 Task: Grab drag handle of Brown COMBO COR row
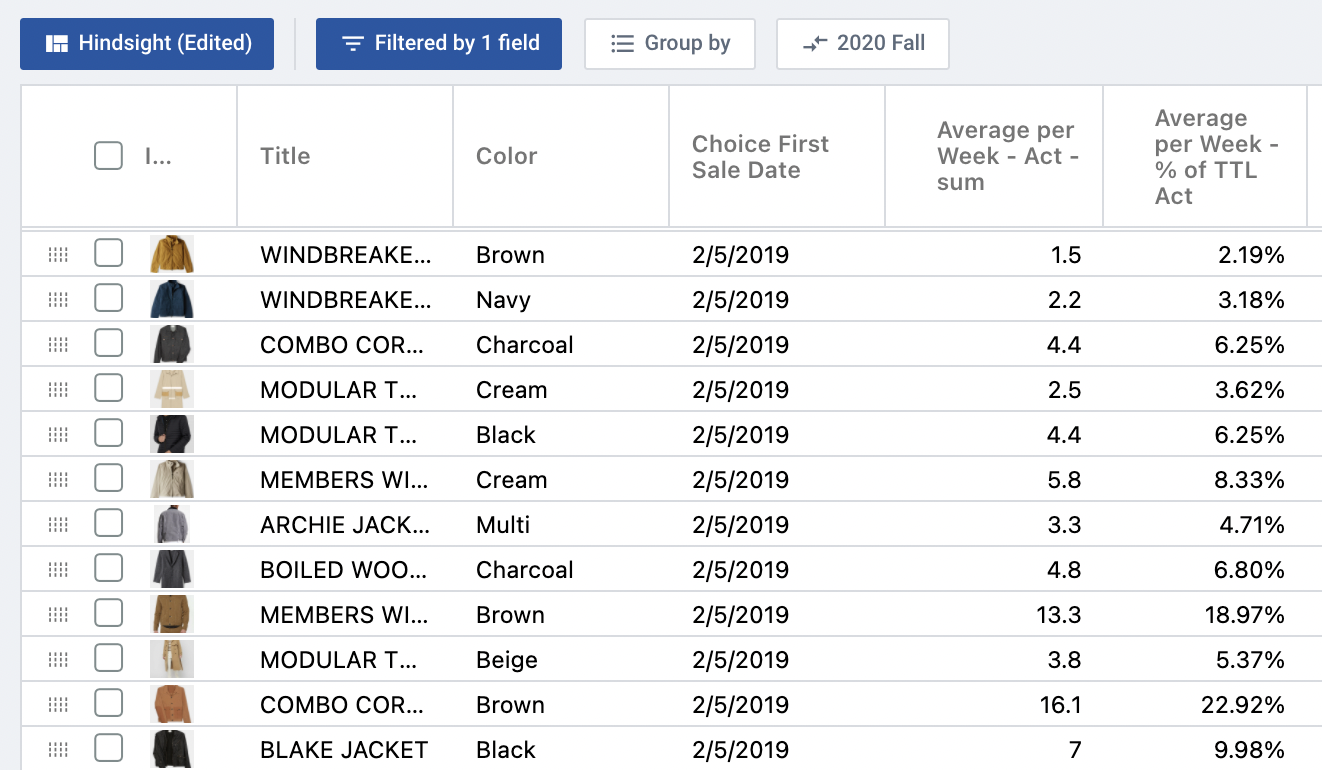[58, 705]
